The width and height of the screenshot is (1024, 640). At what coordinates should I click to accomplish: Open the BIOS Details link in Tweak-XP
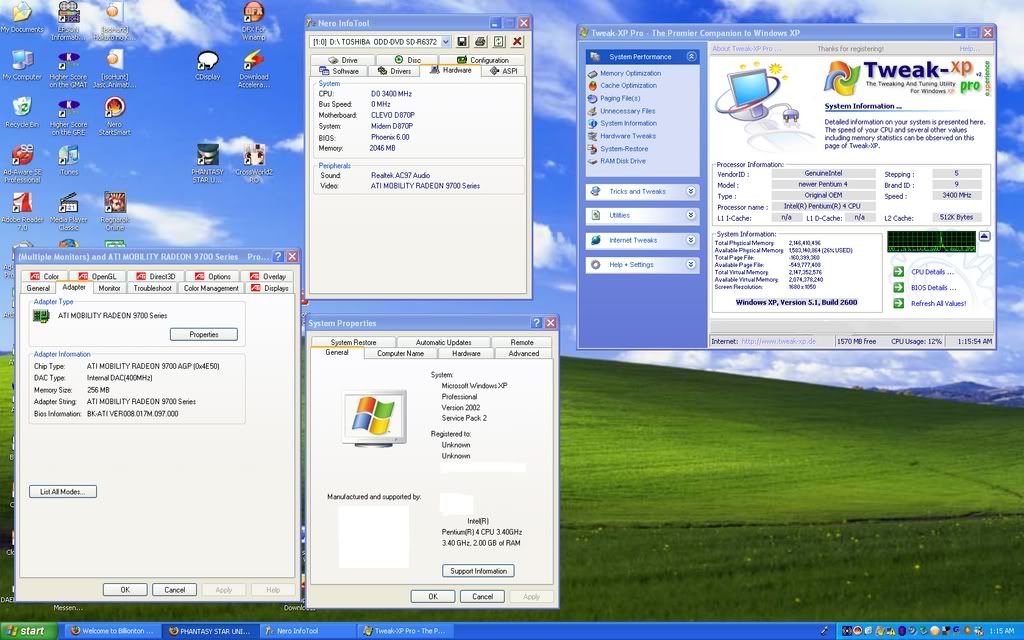pyautogui.click(x=933, y=287)
